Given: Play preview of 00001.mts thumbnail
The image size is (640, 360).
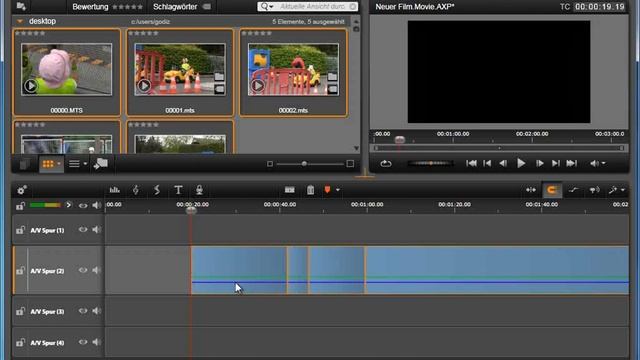Looking at the screenshot, I should (144, 86).
